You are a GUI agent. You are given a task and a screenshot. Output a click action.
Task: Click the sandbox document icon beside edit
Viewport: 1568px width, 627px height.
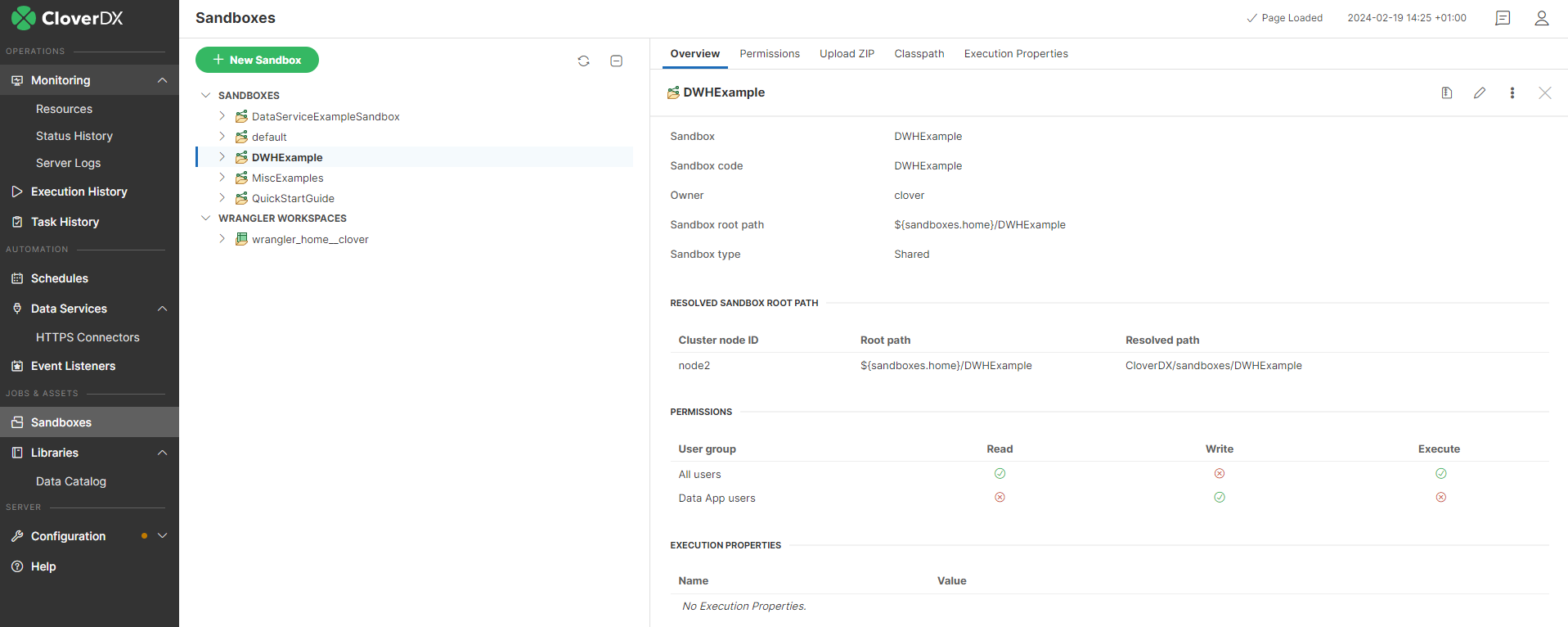(1447, 93)
